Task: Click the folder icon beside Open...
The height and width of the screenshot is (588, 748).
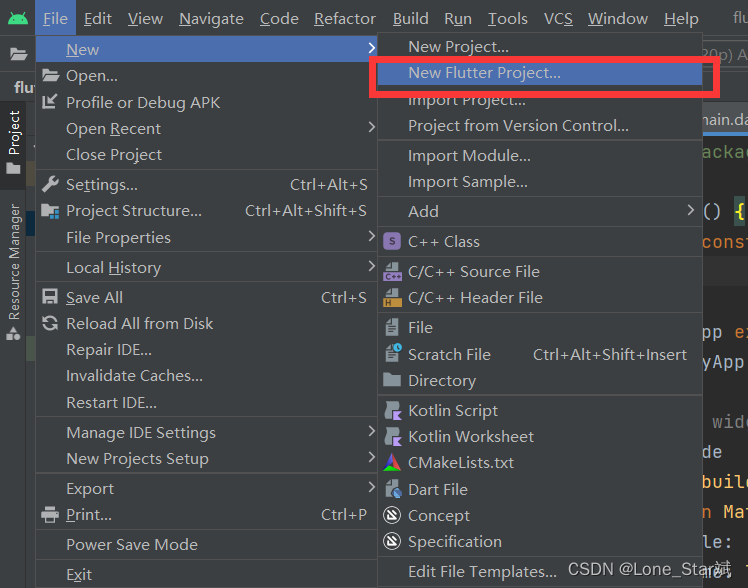Action: click(x=50, y=75)
